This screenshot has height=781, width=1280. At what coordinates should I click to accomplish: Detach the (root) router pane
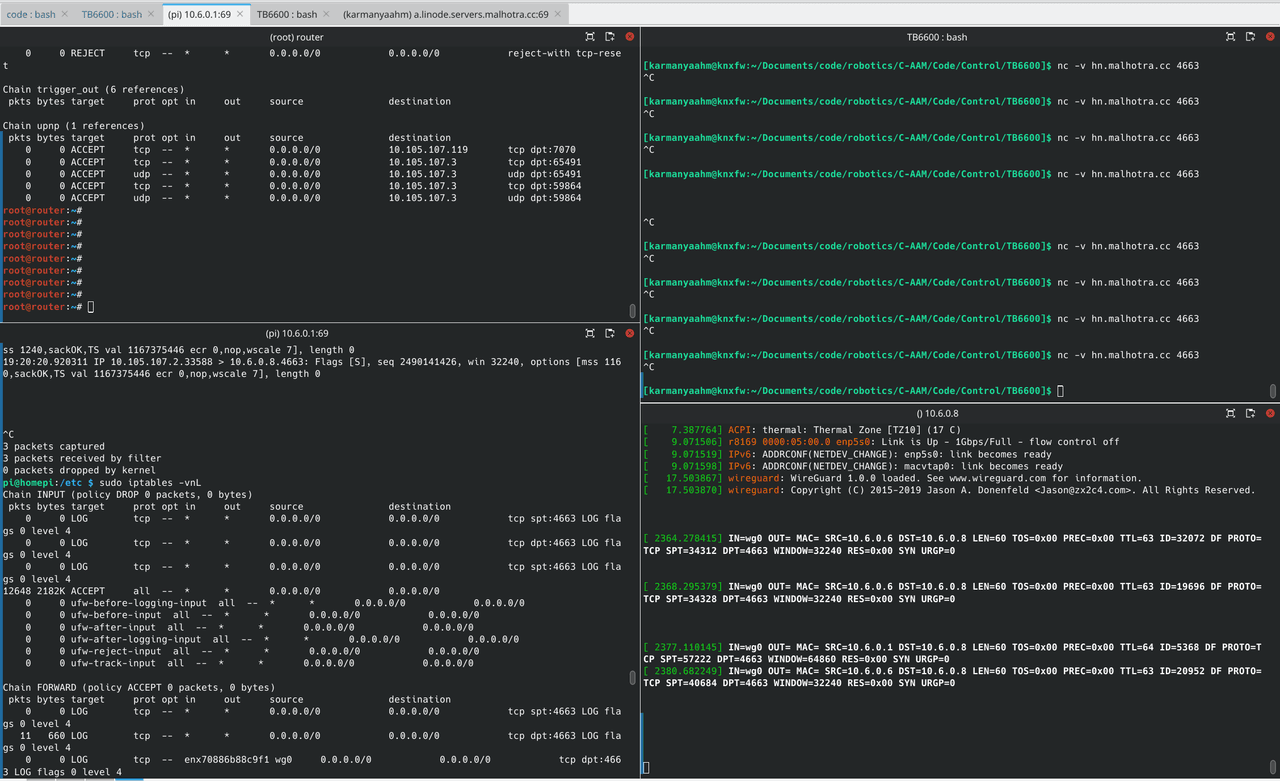[611, 37]
